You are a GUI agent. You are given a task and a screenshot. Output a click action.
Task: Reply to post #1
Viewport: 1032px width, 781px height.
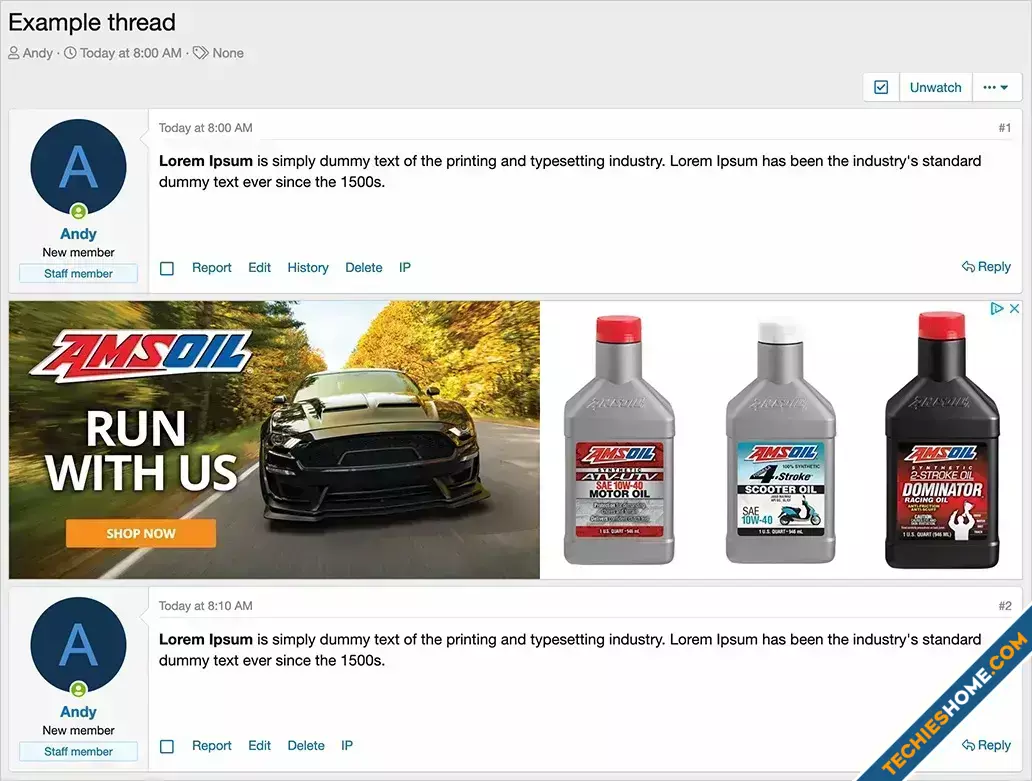(x=986, y=266)
